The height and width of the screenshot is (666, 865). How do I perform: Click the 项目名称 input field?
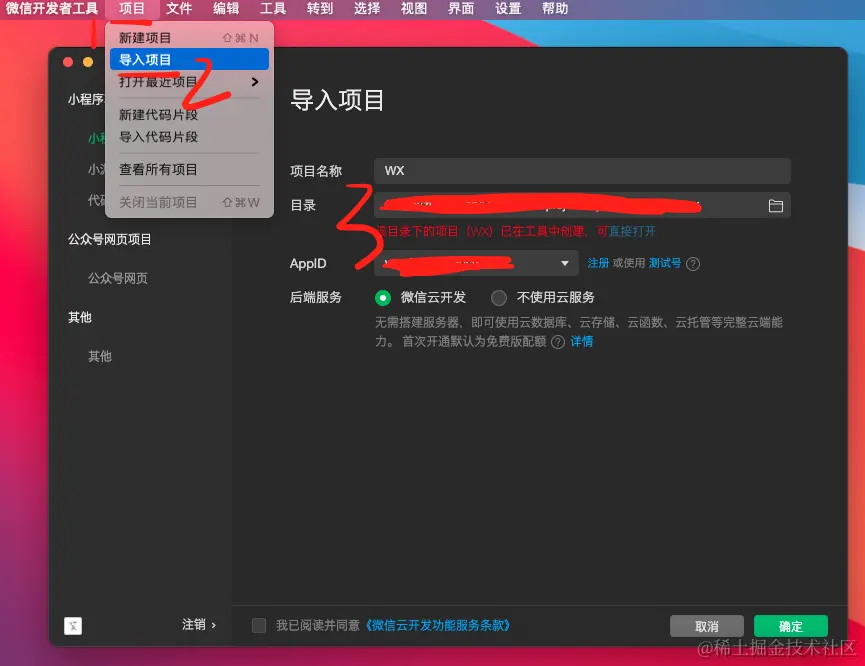pyautogui.click(x=583, y=171)
